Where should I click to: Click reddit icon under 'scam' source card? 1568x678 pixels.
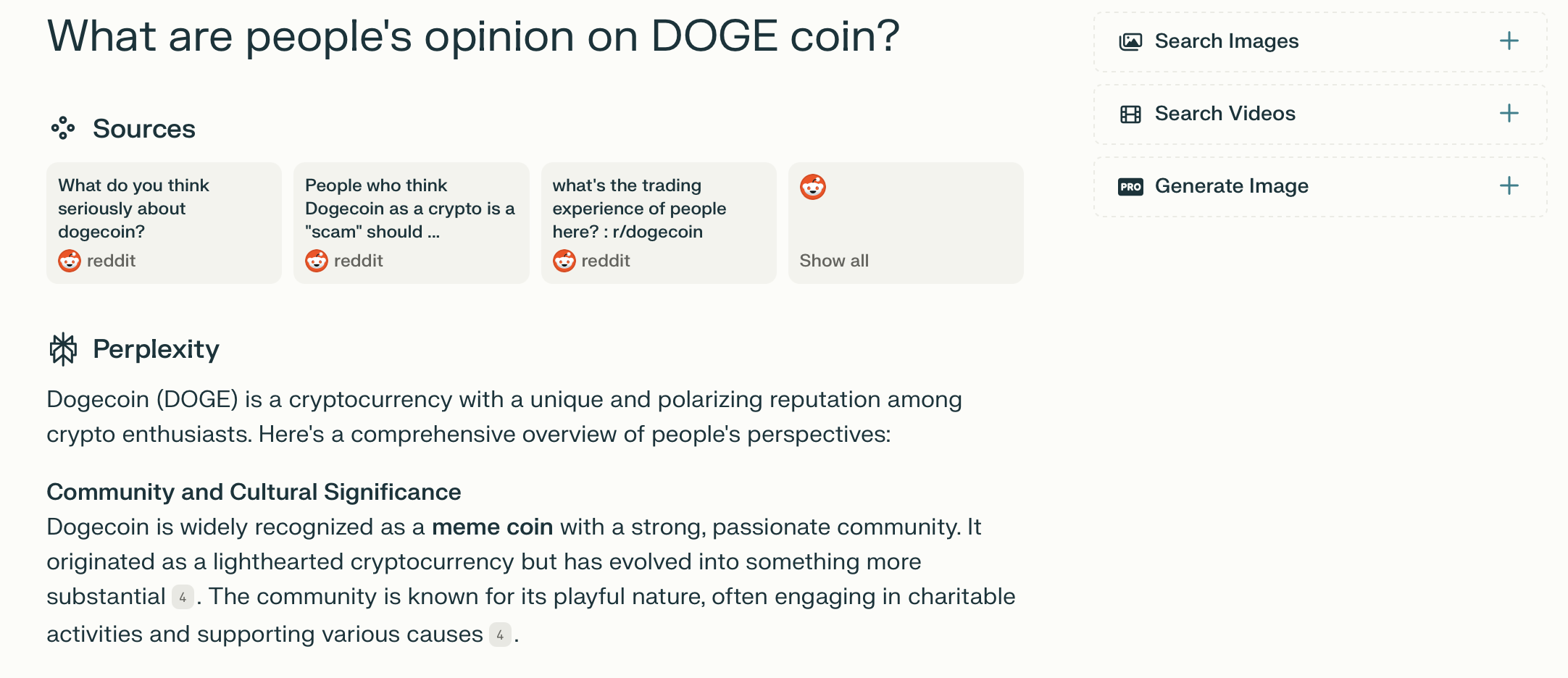[317, 261]
